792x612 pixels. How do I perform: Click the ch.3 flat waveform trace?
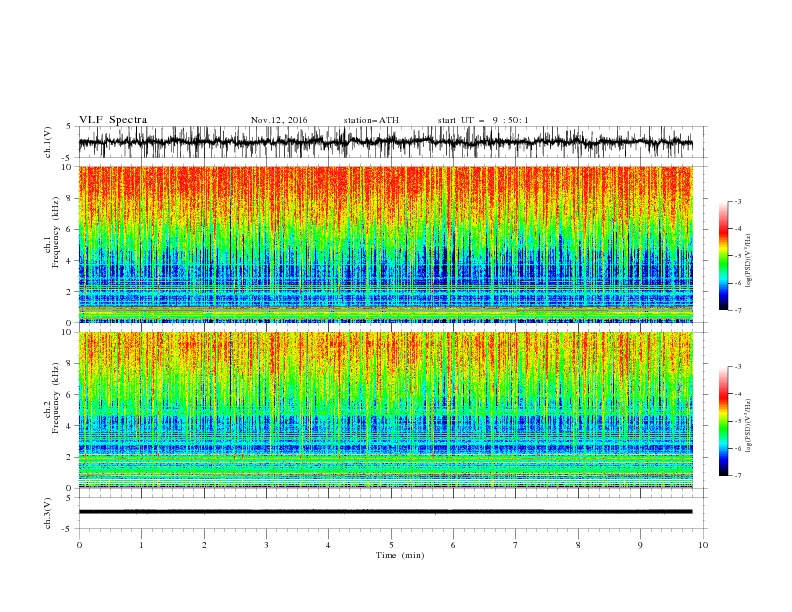pyautogui.click(x=385, y=512)
